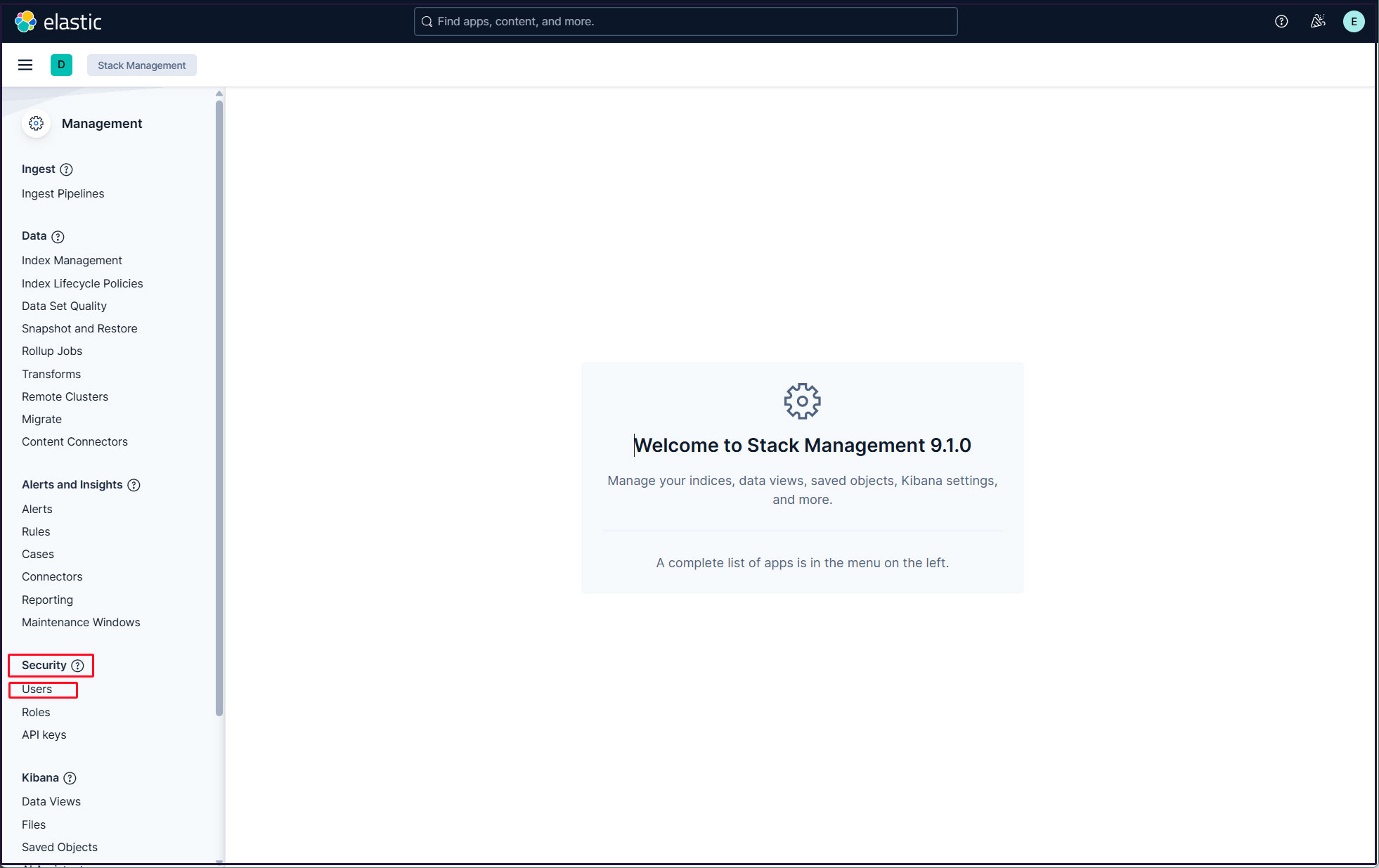Viewport: 1379px width, 868px height.
Task: Click the Alerts and Insights section header
Action: tap(72, 485)
